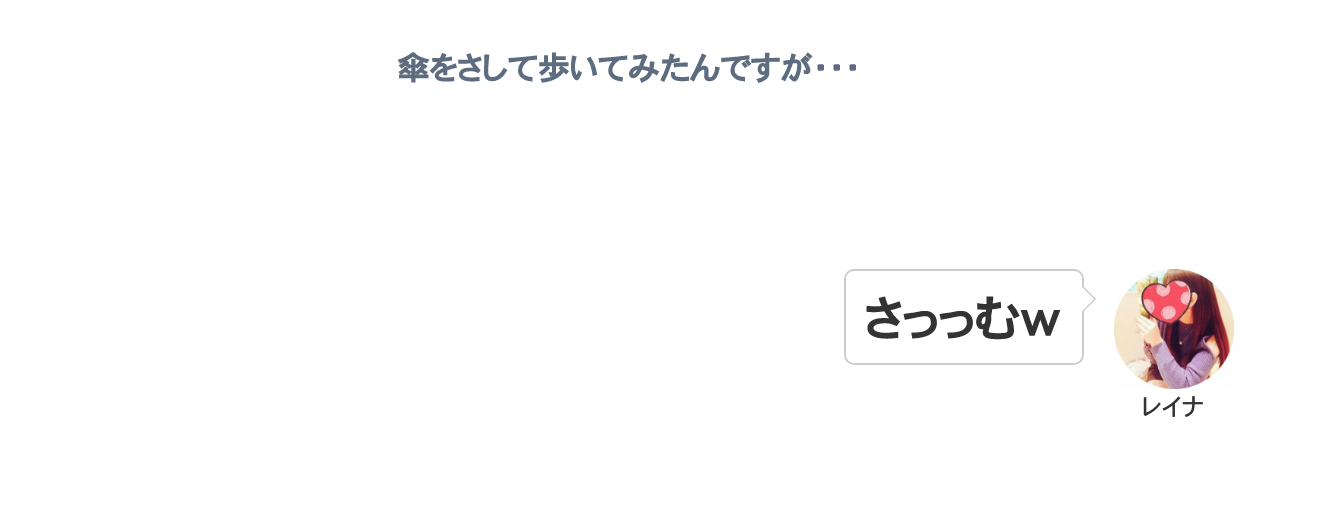Click the purple sweater in the avatar

(1187, 358)
